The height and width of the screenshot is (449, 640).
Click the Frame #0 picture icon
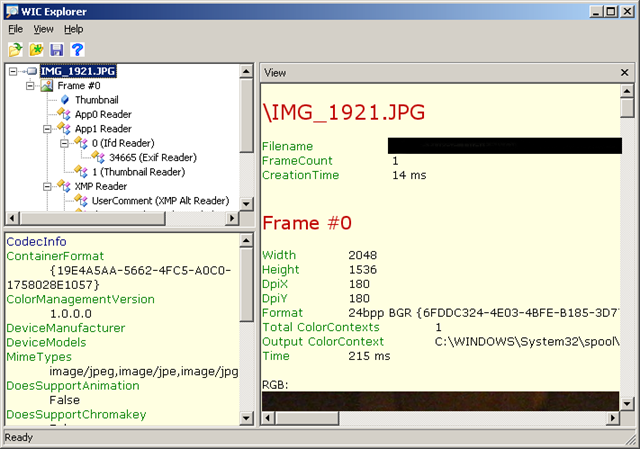[x=47, y=86]
